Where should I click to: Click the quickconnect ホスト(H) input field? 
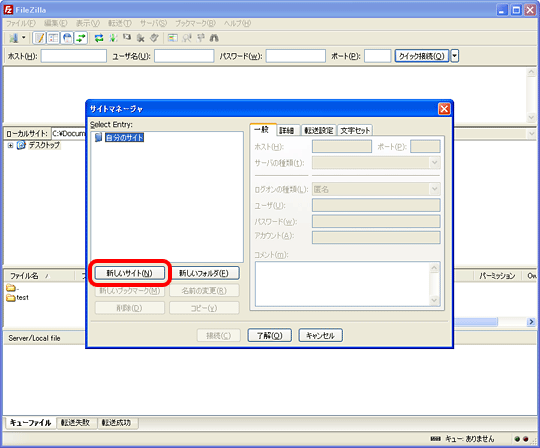tap(74, 56)
